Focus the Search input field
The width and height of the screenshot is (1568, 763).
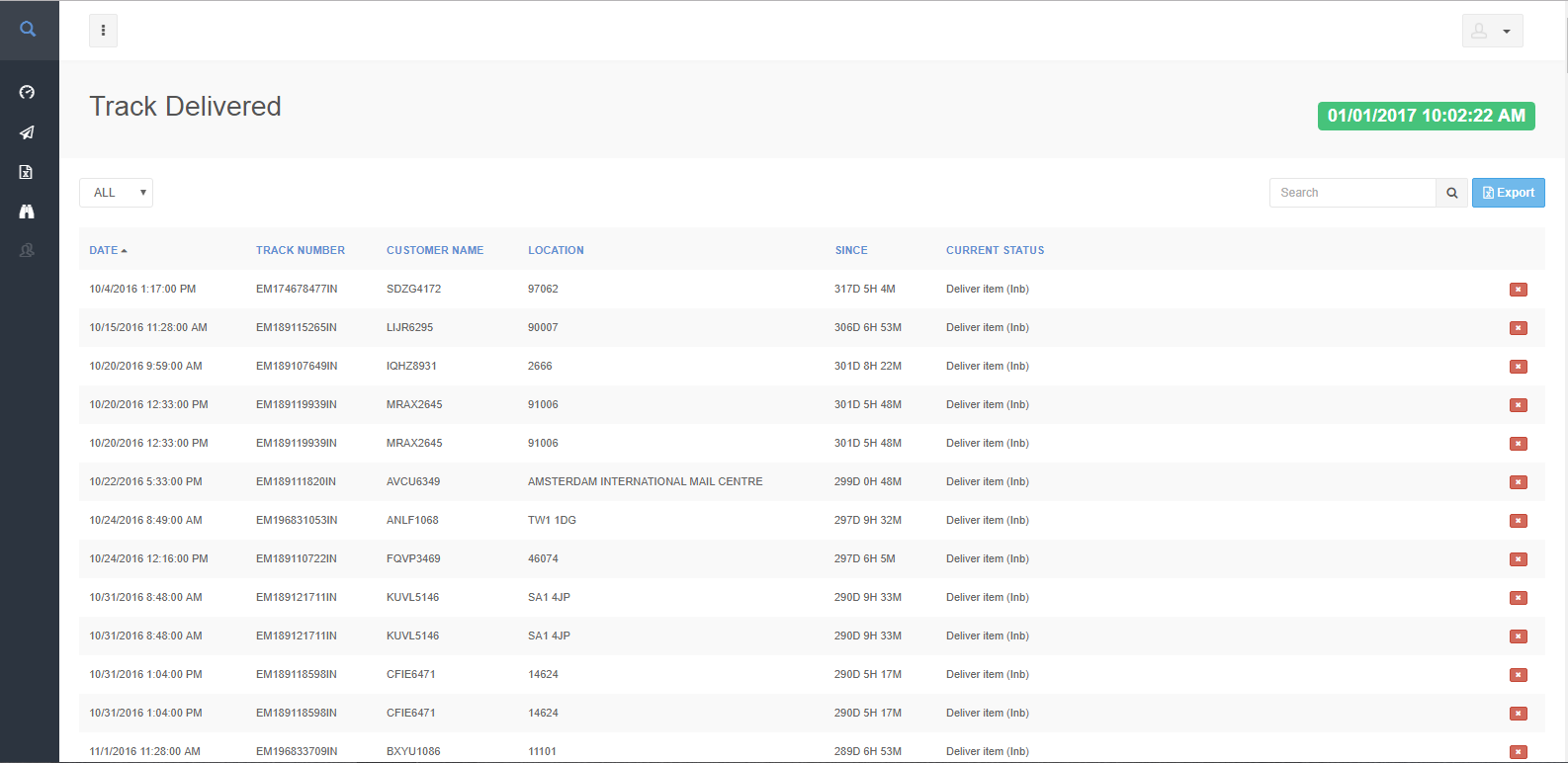(1351, 193)
